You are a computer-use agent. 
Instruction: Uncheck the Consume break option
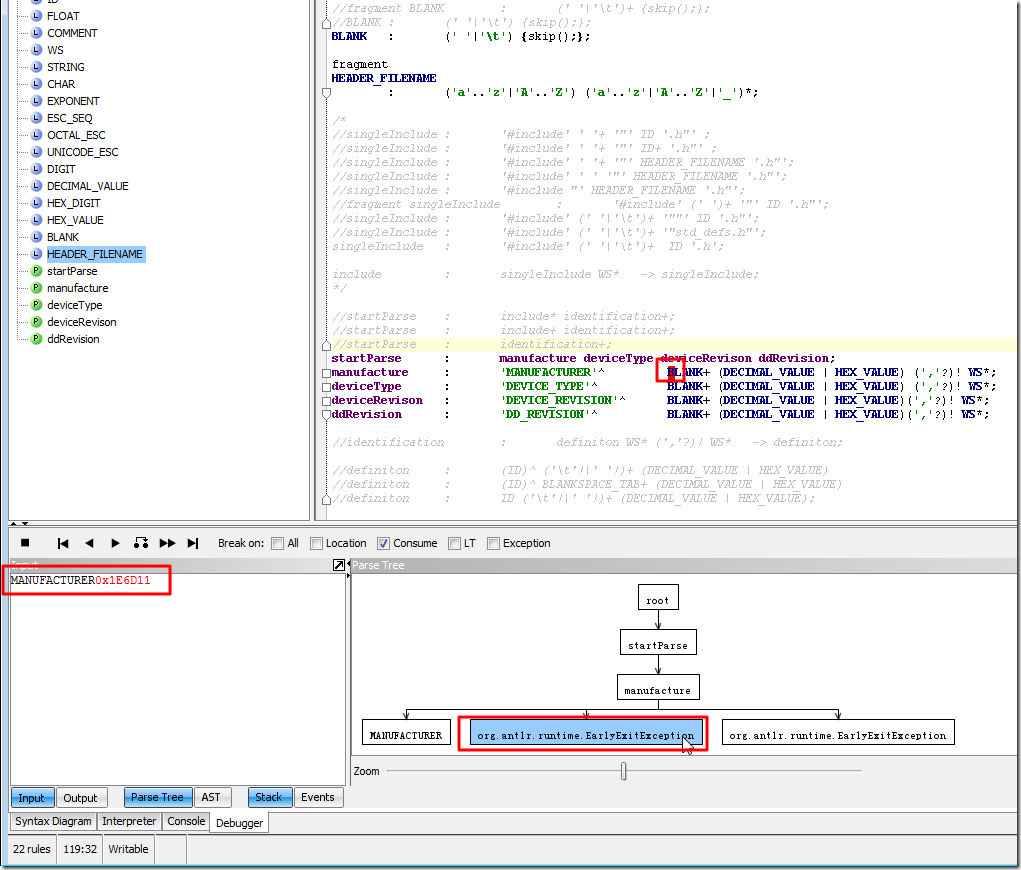(x=384, y=544)
